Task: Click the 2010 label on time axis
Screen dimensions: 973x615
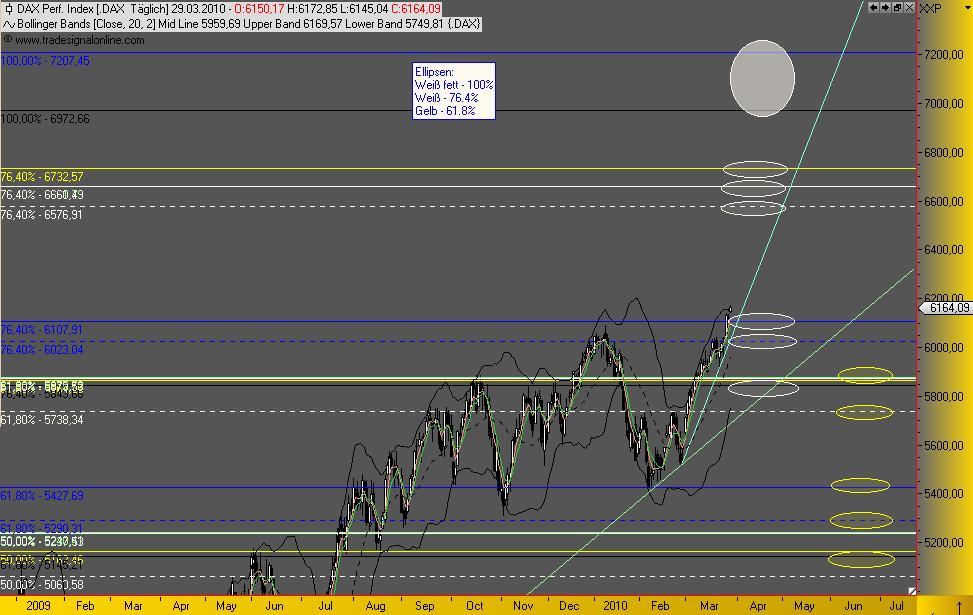Action: click(616, 606)
